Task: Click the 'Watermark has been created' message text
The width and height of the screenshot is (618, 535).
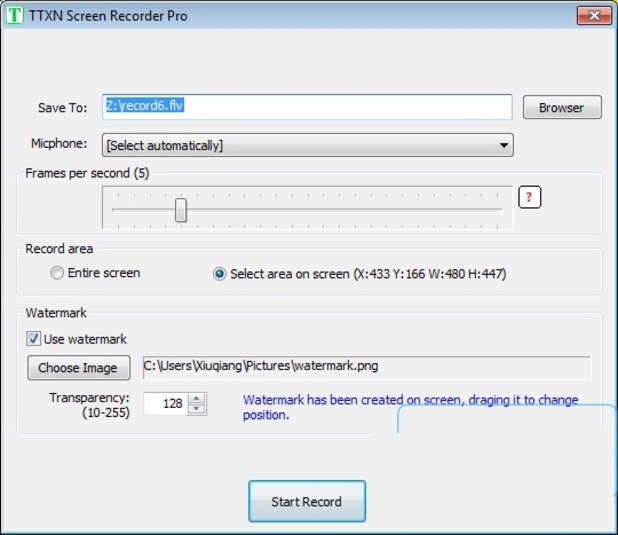Action: [410, 407]
